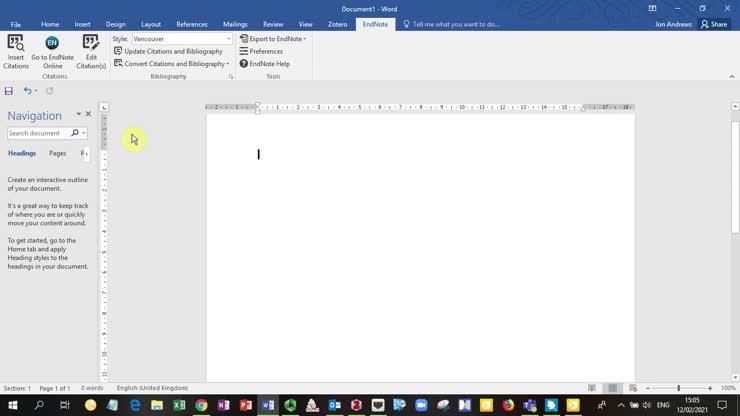740x416 pixels.
Task: Open the notifications action center
Action: (722, 405)
